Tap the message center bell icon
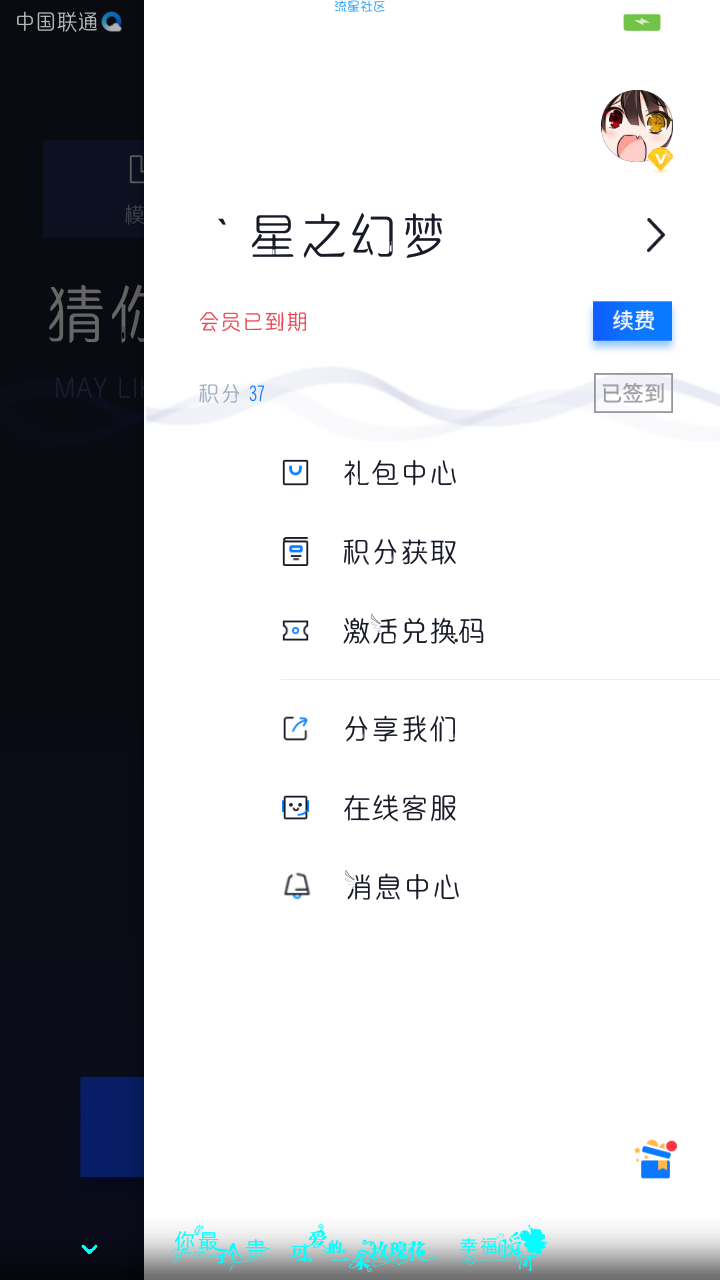 [x=296, y=886]
